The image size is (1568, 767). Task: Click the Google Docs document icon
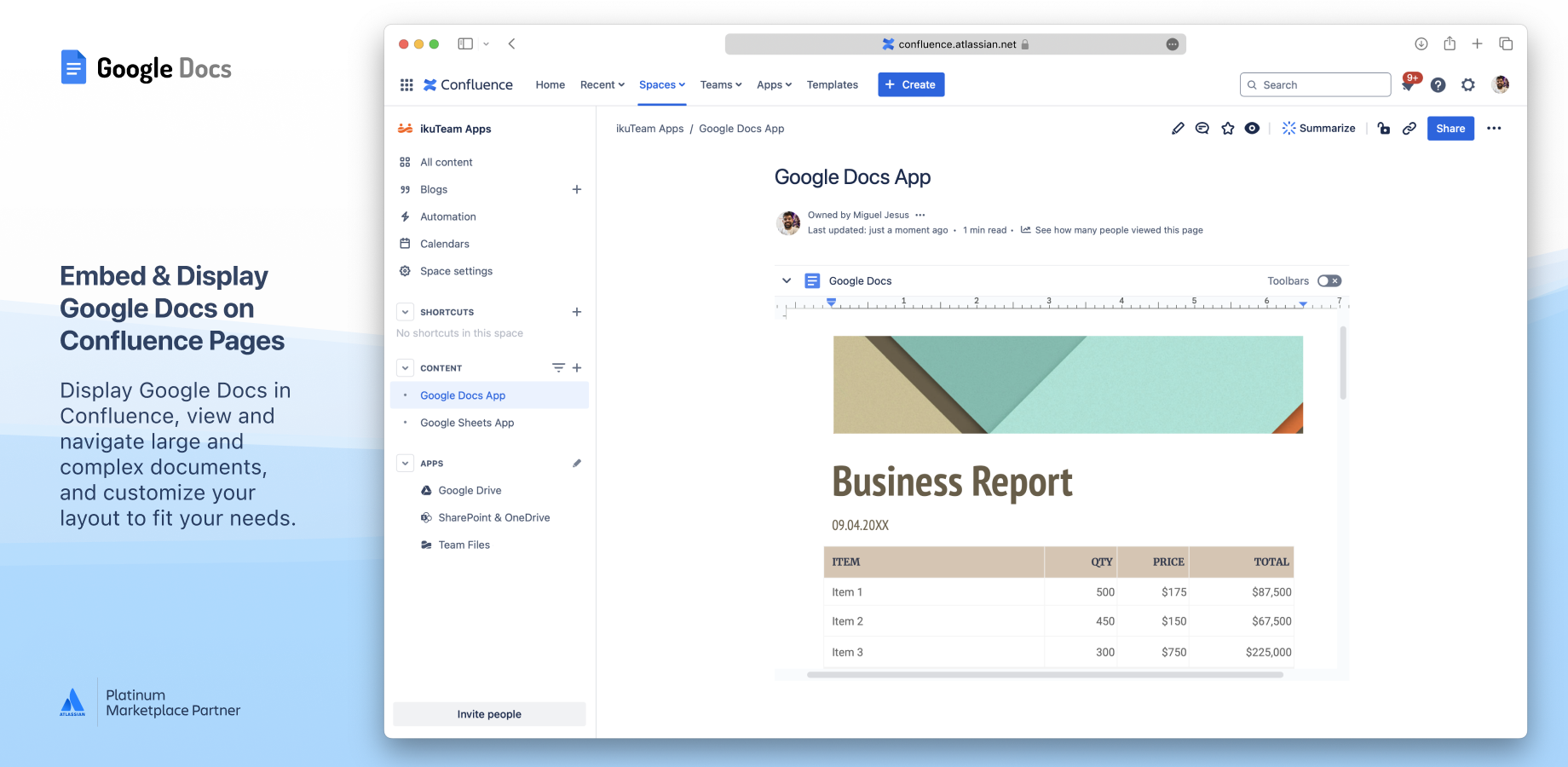coord(812,280)
